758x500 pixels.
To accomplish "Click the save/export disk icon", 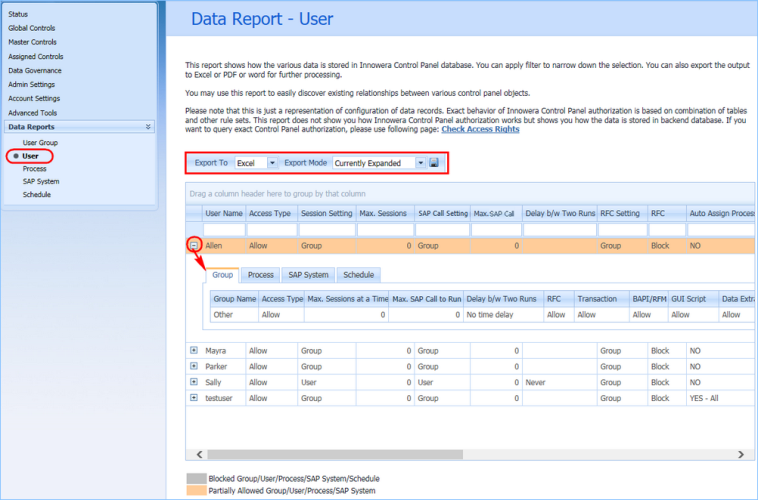I will 434,162.
